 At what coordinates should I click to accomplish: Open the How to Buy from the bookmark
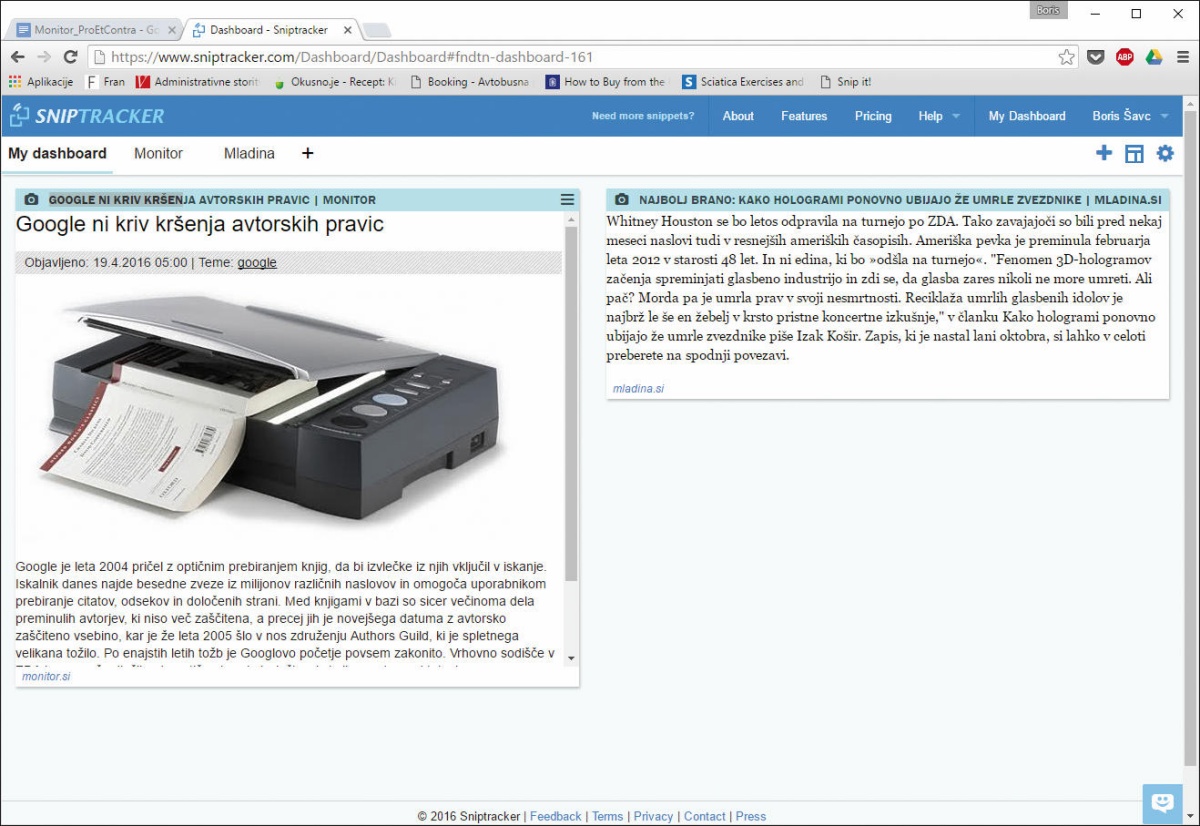605,82
